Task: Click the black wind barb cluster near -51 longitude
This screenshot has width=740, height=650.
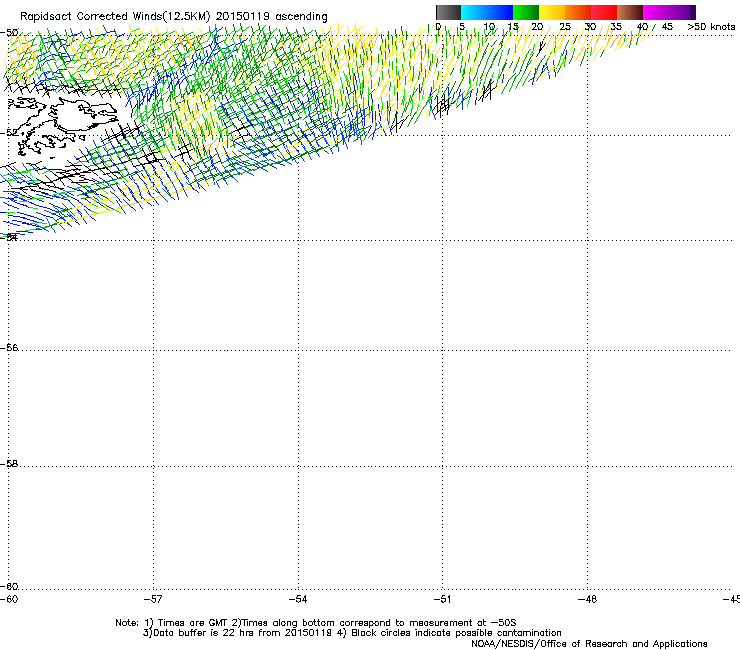Action: click(442, 105)
